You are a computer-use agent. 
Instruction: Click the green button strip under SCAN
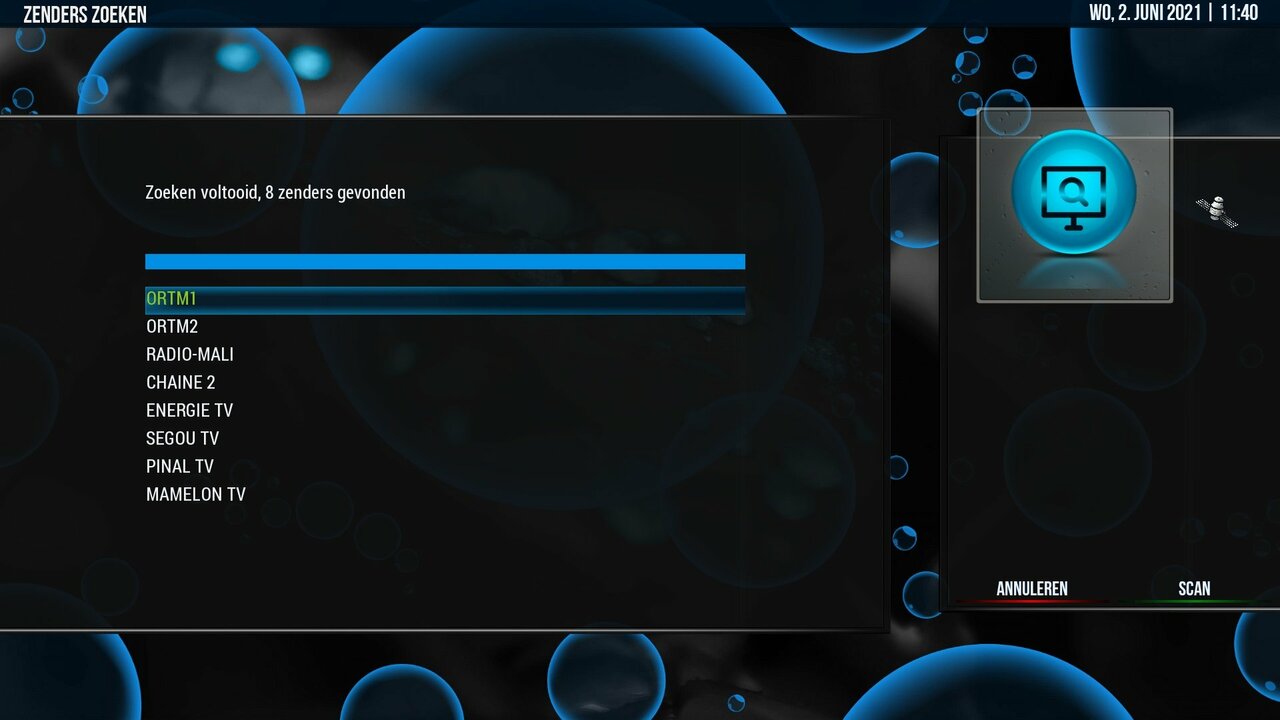(x=1194, y=601)
